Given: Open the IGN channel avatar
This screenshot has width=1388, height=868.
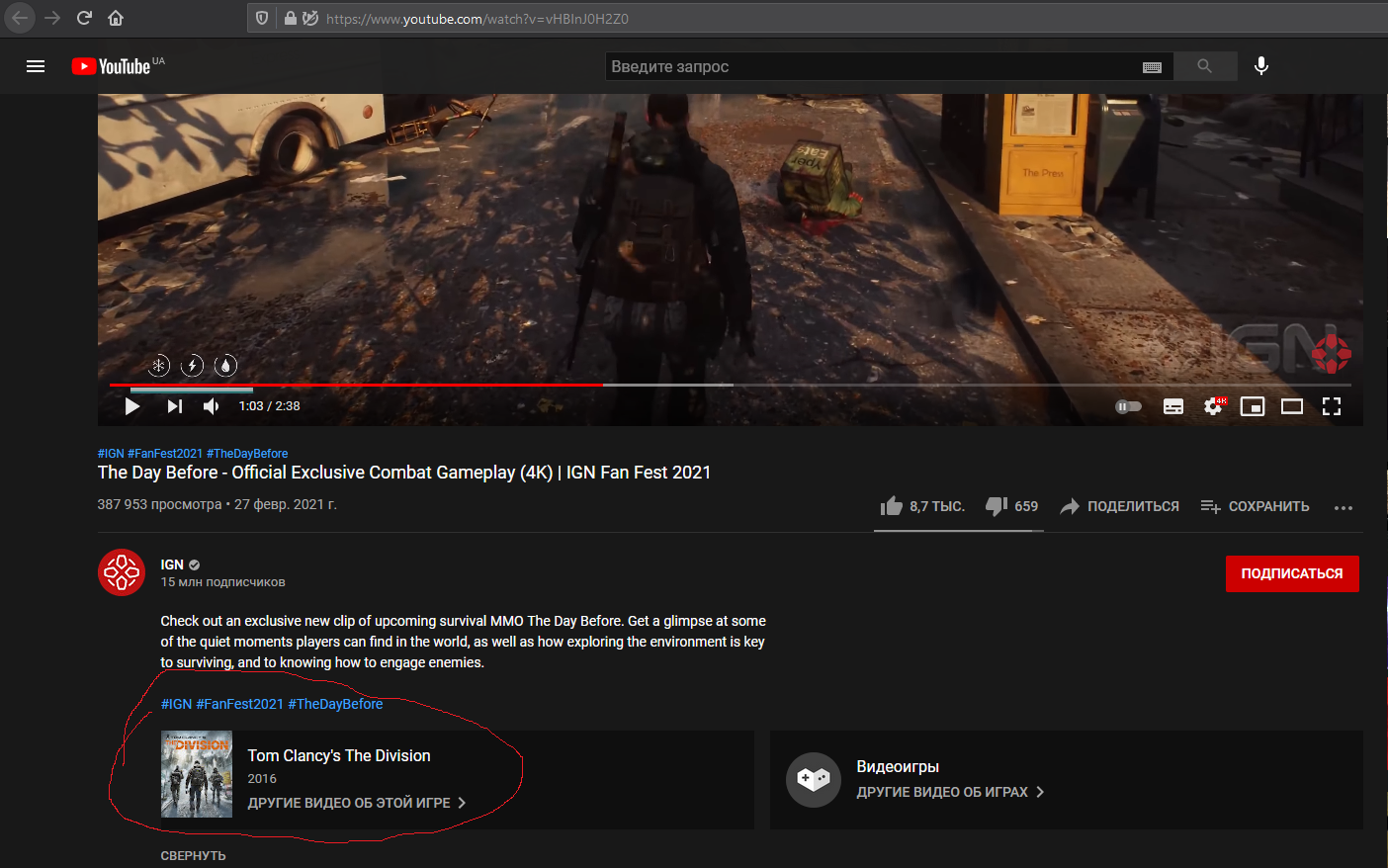Looking at the screenshot, I should coord(122,572).
